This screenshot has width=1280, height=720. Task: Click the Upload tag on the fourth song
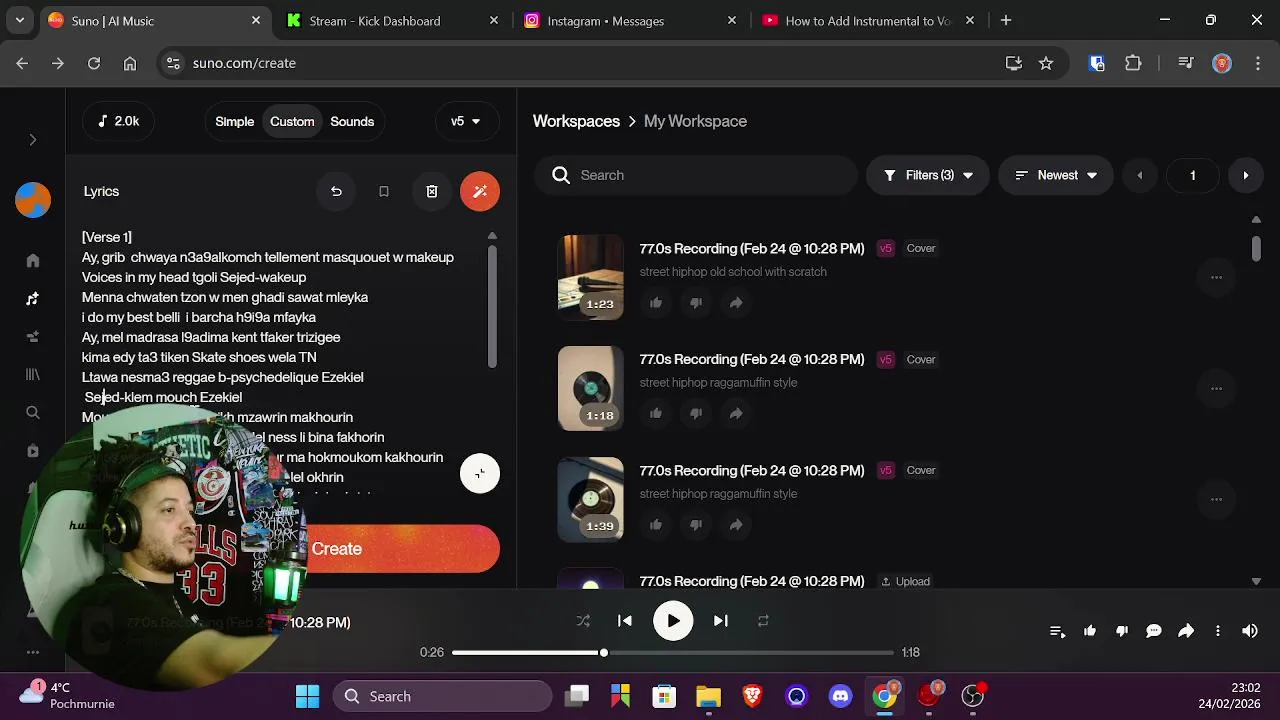click(x=905, y=581)
